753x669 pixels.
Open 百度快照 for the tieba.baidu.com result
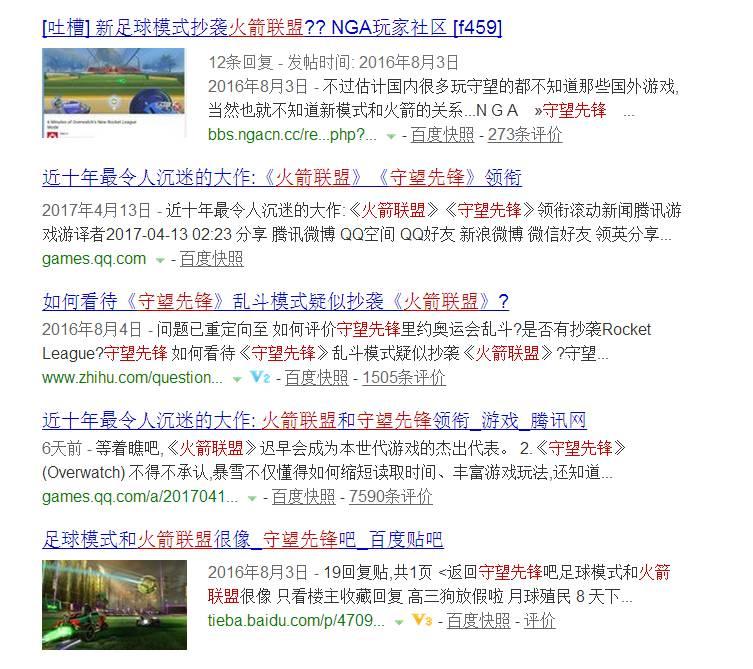[478, 621]
